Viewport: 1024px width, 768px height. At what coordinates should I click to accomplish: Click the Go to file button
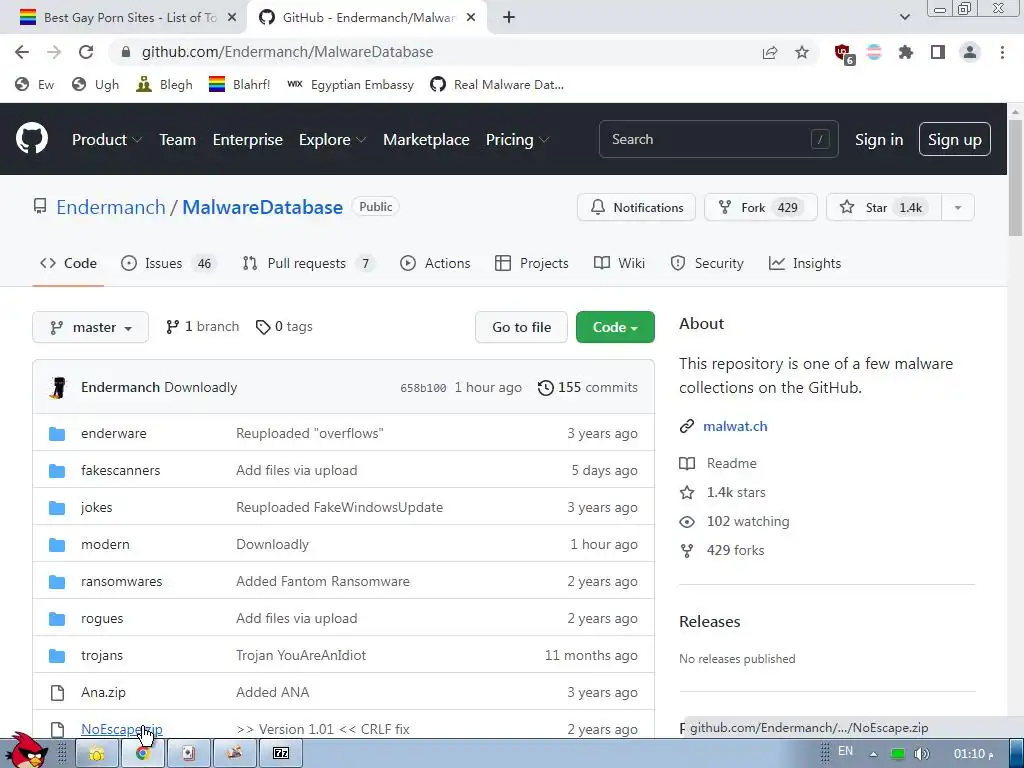click(521, 327)
